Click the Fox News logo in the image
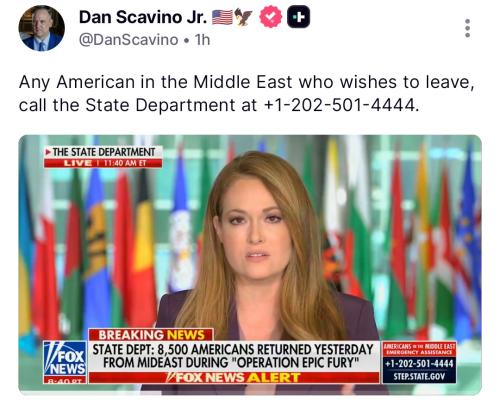The image size is (500, 412). point(65,362)
